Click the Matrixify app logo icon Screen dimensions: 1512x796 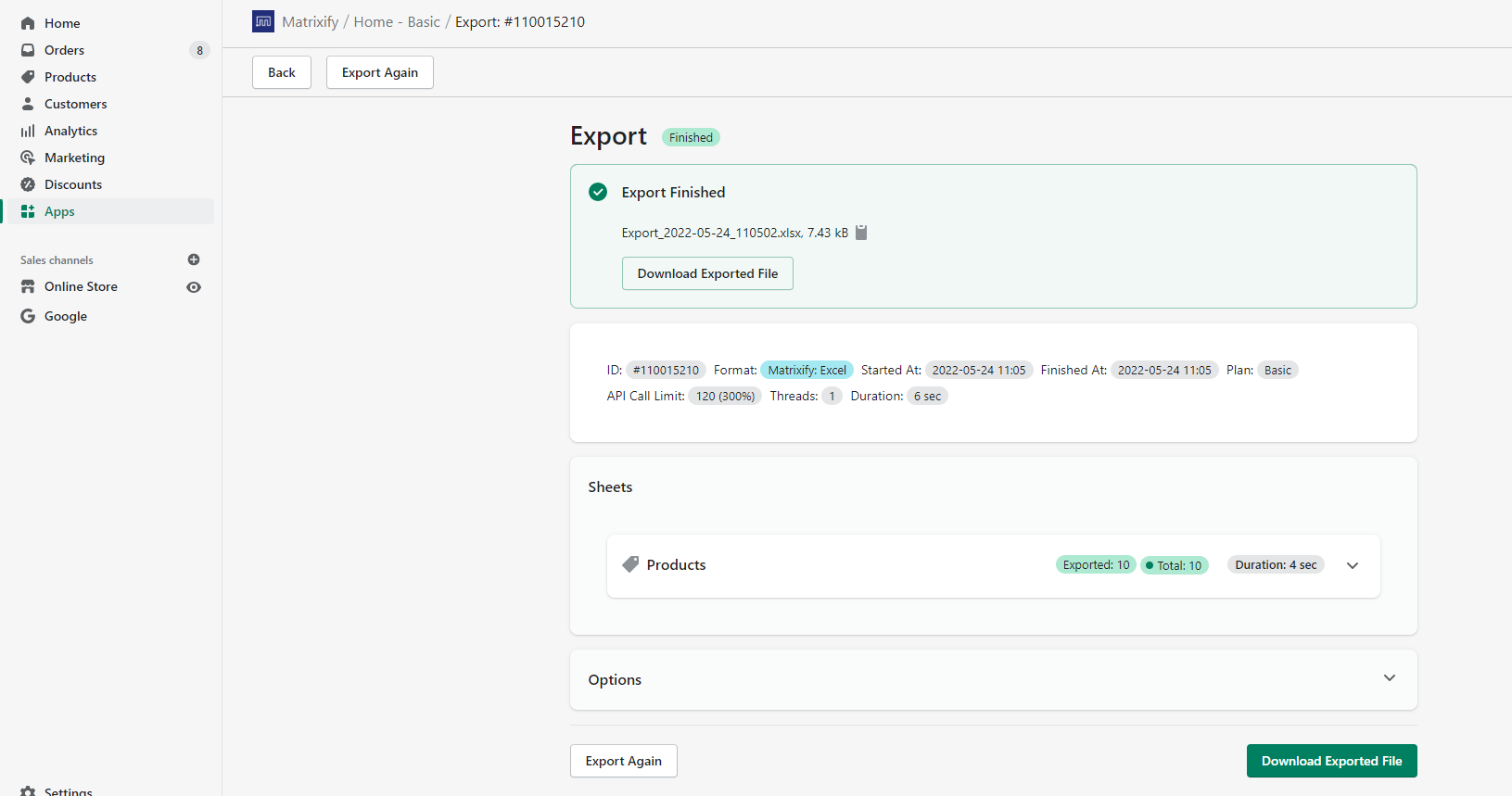pos(263,21)
